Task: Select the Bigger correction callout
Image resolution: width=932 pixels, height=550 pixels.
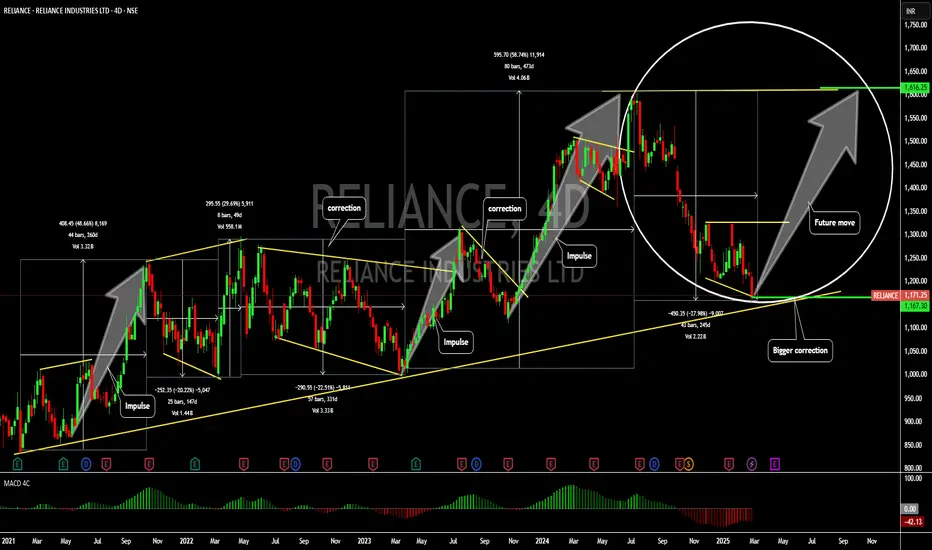Action: coord(800,350)
